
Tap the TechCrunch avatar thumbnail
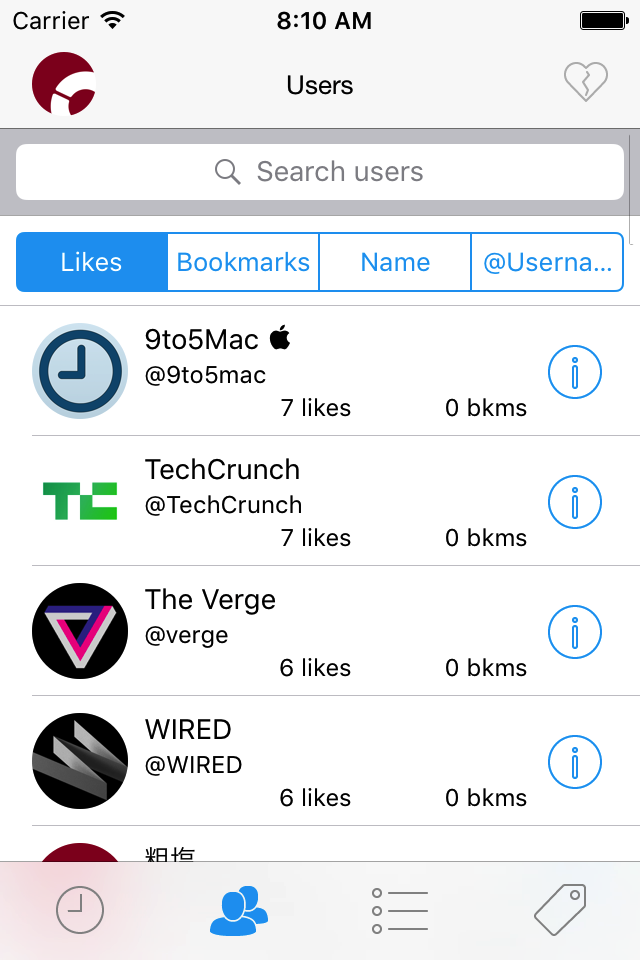[80, 502]
